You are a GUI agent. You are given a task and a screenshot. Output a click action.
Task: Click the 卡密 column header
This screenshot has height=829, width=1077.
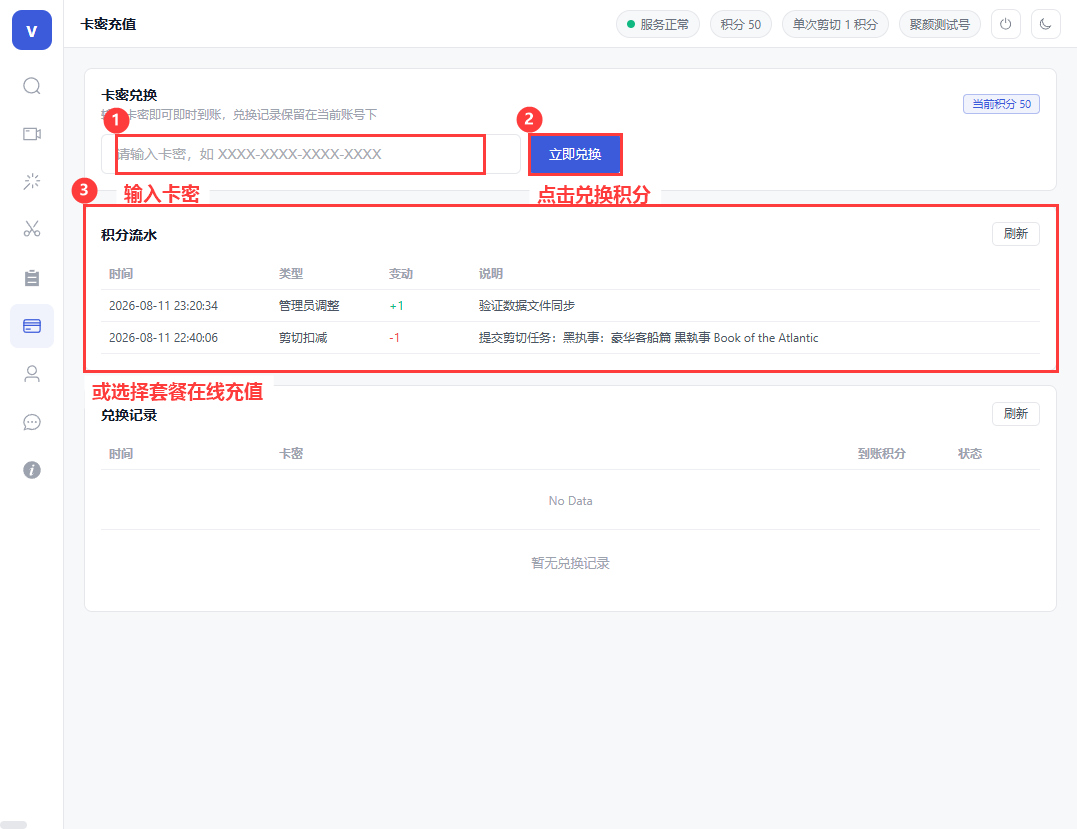pos(291,453)
